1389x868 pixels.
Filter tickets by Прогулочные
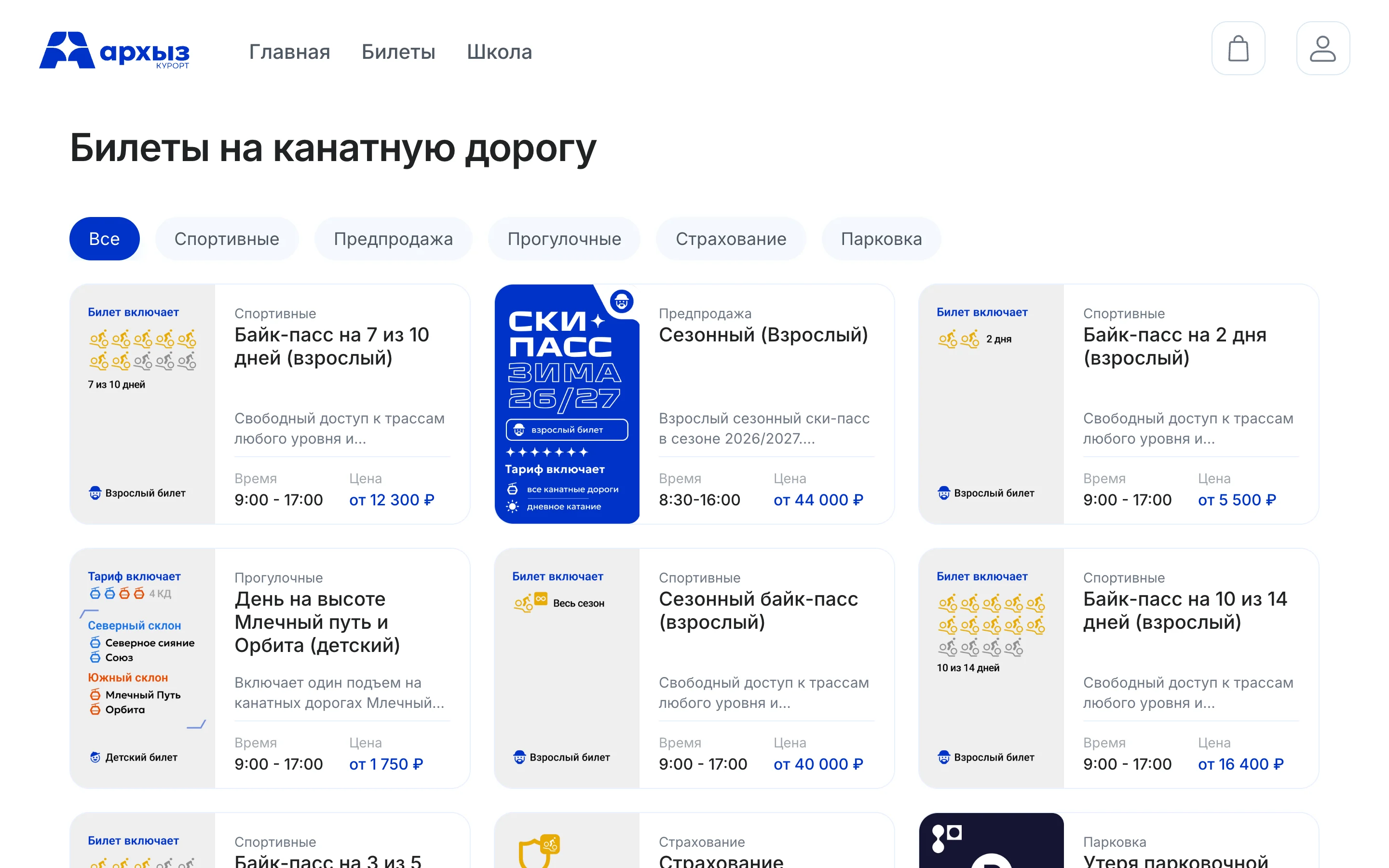[564, 239]
